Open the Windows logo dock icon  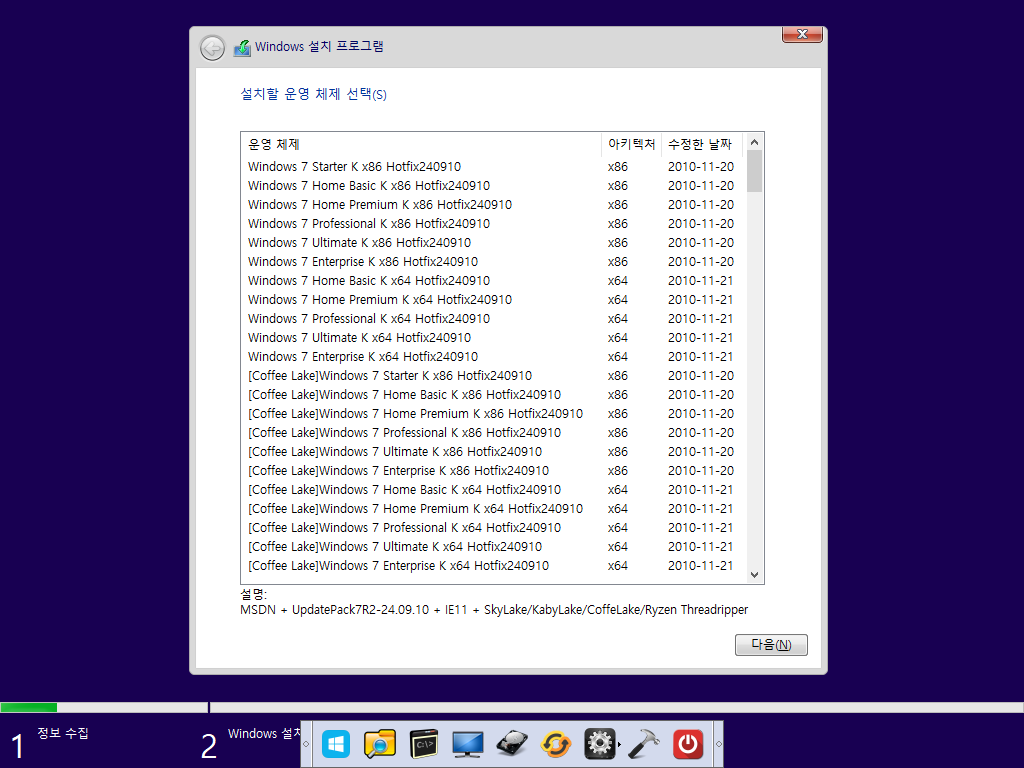click(x=336, y=744)
